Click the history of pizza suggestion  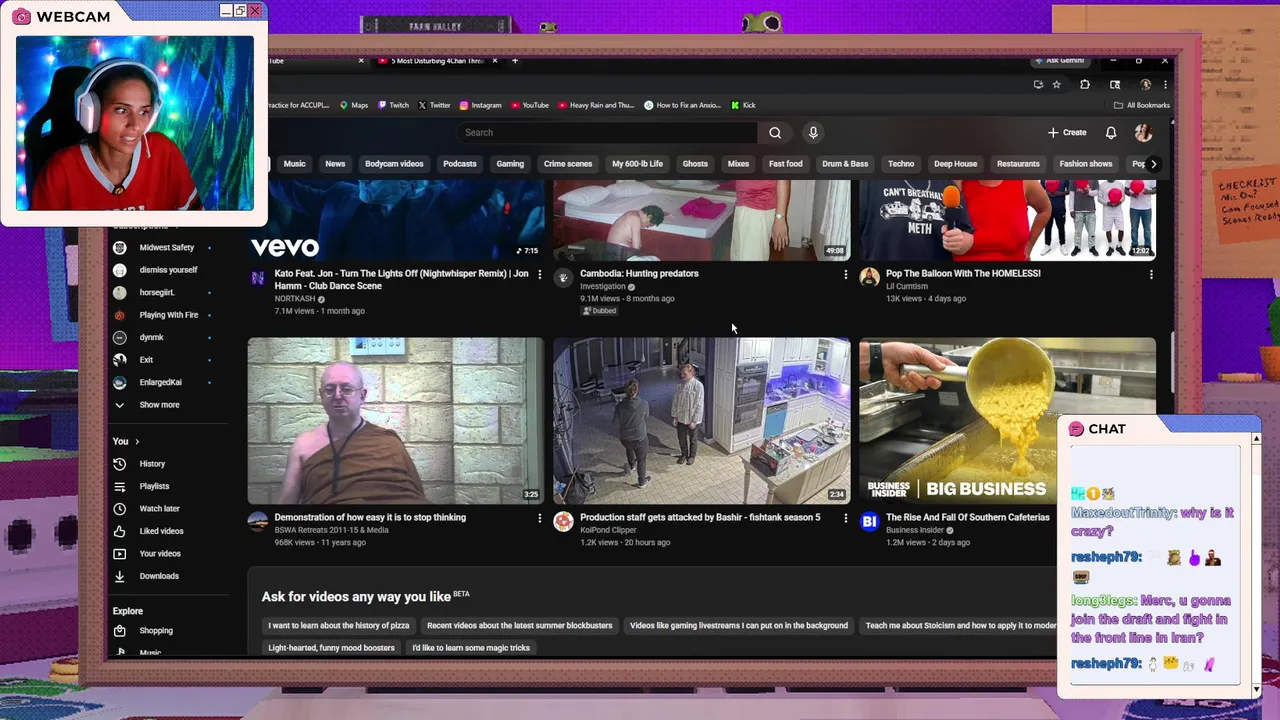click(338, 626)
